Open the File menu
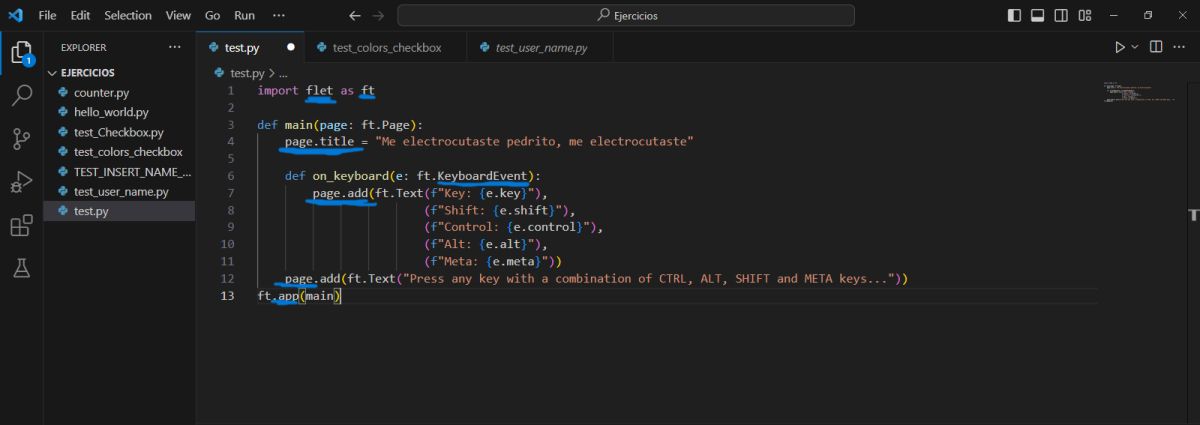The width and height of the screenshot is (1200, 425). [47, 16]
